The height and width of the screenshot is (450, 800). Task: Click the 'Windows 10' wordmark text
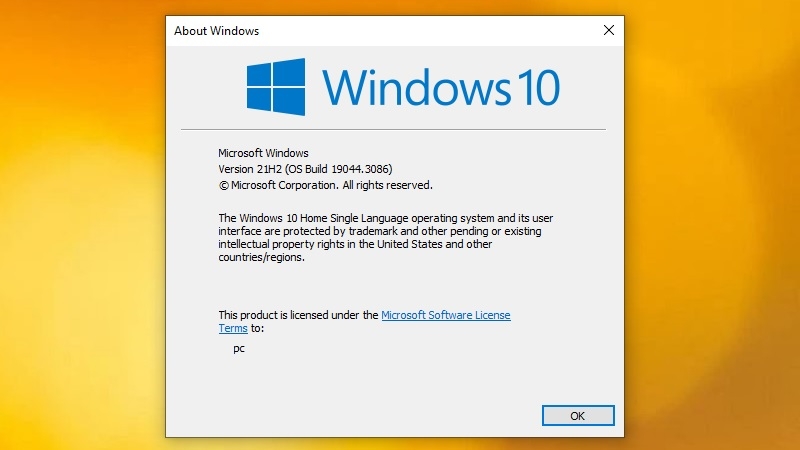pyautogui.click(x=441, y=88)
